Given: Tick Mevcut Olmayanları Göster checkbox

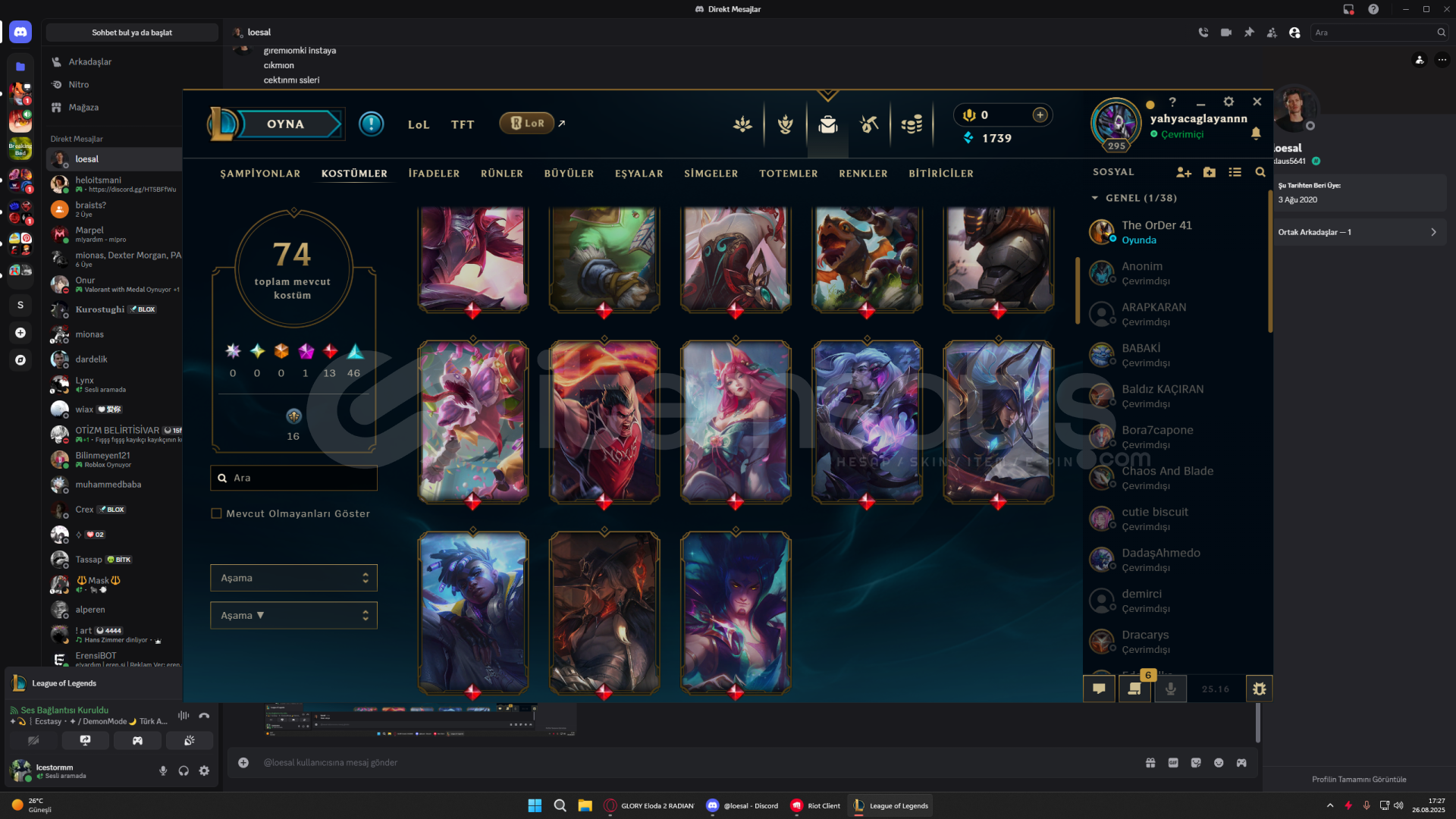Looking at the screenshot, I should [216, 513].
